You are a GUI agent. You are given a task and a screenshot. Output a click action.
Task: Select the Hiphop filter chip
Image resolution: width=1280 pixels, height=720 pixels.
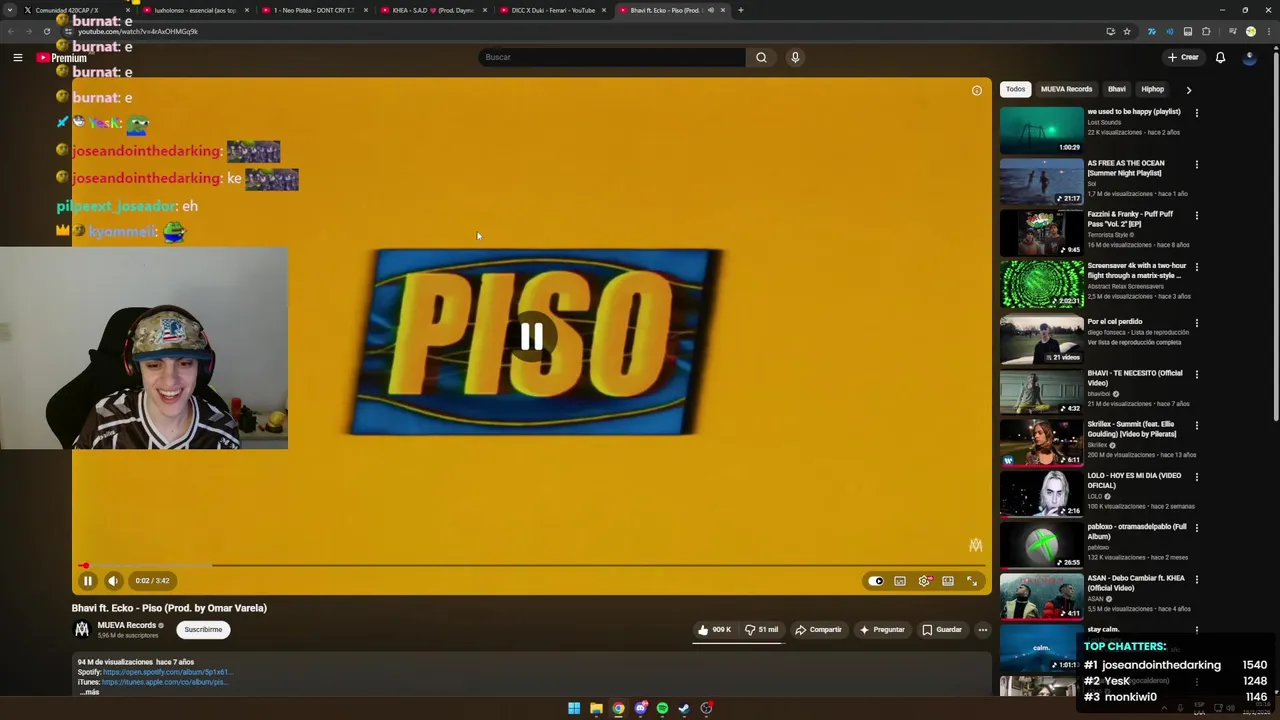[1152, 89]
